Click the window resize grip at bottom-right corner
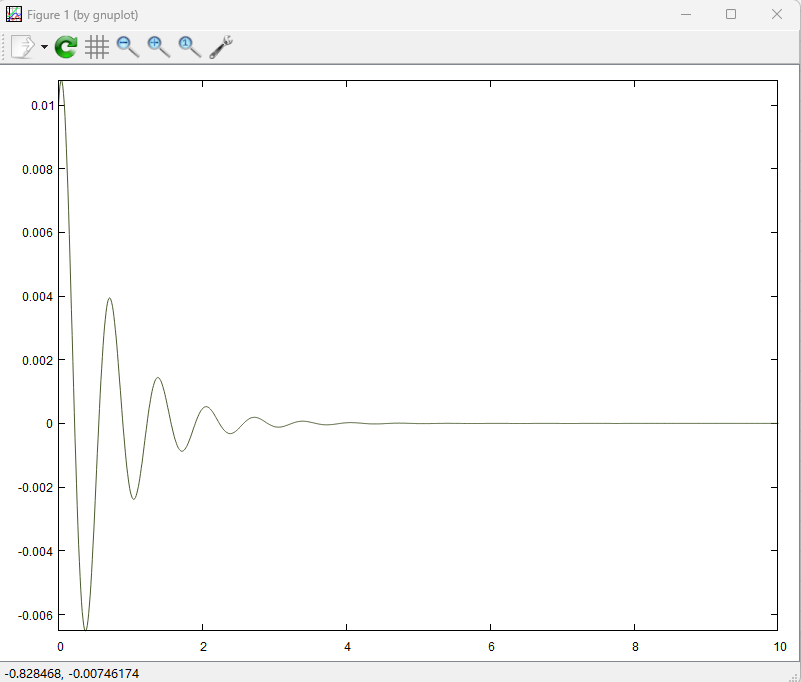Image resolution: width=801 pixels, height=682 pixels. click(x=794, y=676)
